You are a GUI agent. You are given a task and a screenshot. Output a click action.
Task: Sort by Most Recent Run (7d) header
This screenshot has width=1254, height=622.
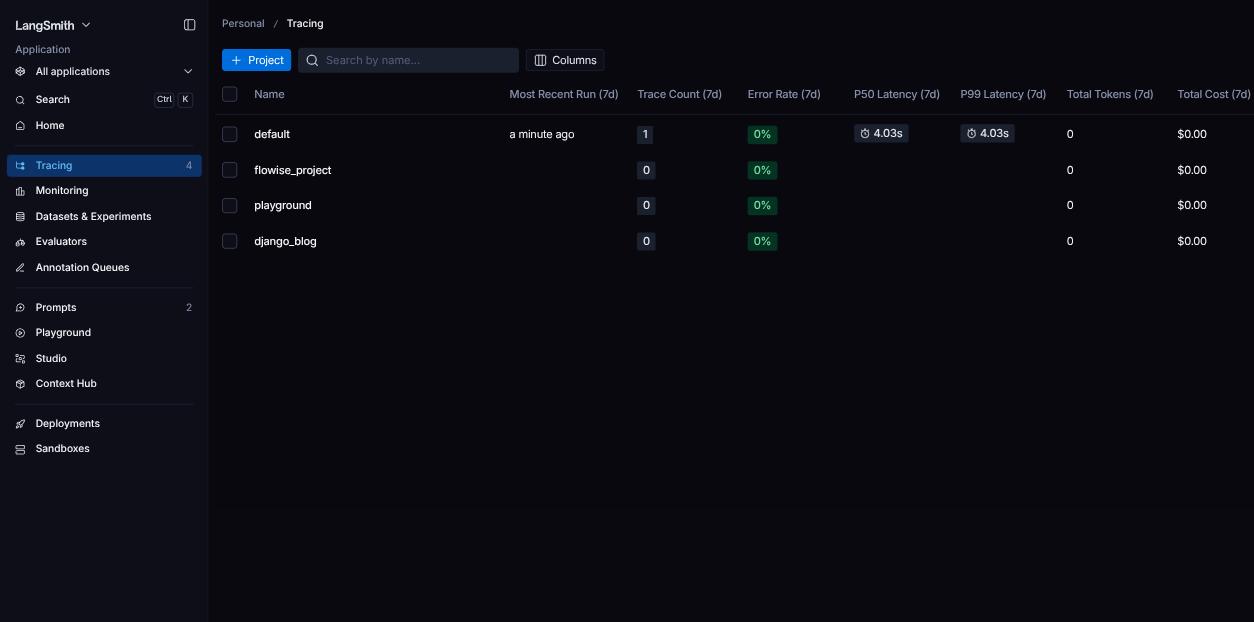[564, 94]
